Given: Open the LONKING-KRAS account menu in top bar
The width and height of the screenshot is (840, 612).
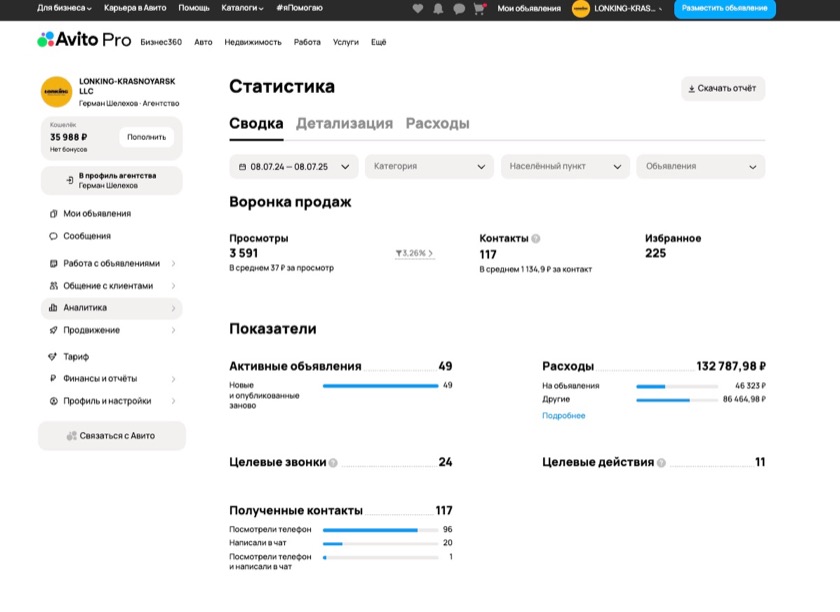Looking at the screenshot, I should (617, 9).
